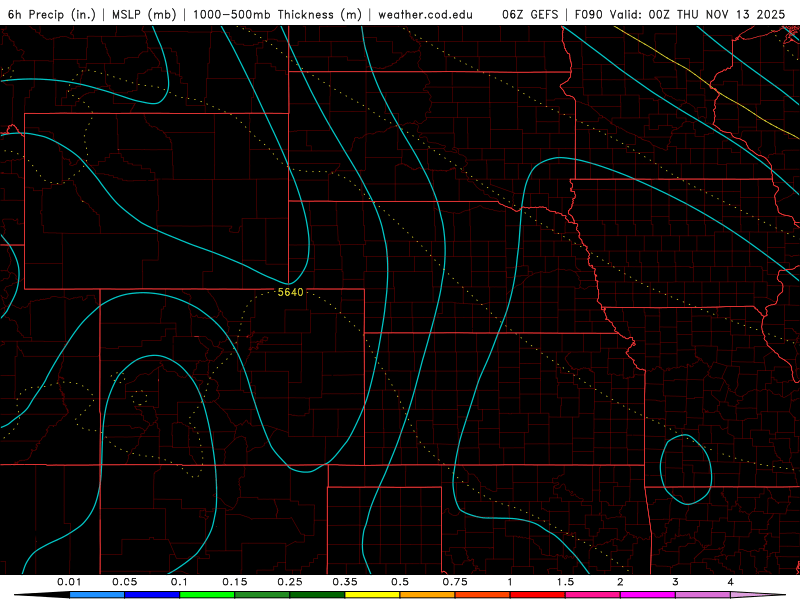Screen dimensions: 800x600
Task: Click the 0.01 legend value
Action: click(x=69, y=582)
